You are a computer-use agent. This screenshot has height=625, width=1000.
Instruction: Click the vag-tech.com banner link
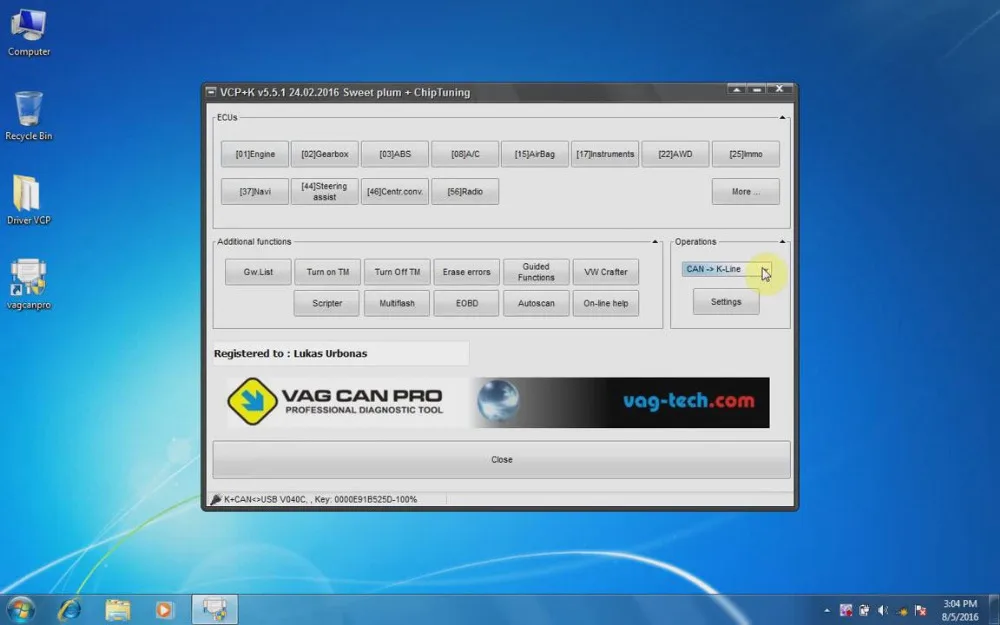[688, 401]
